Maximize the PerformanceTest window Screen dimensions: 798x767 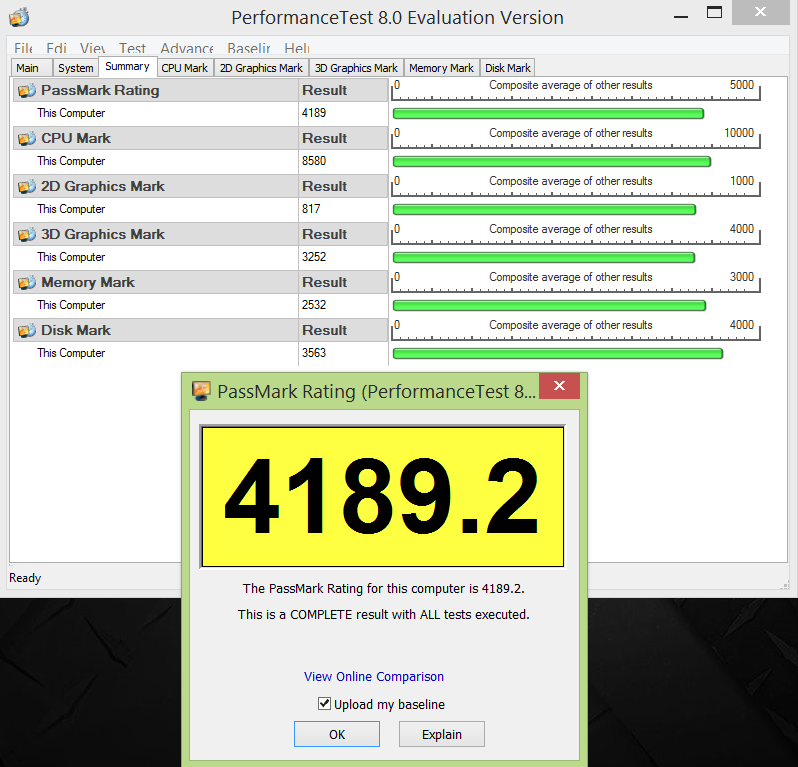715,13
